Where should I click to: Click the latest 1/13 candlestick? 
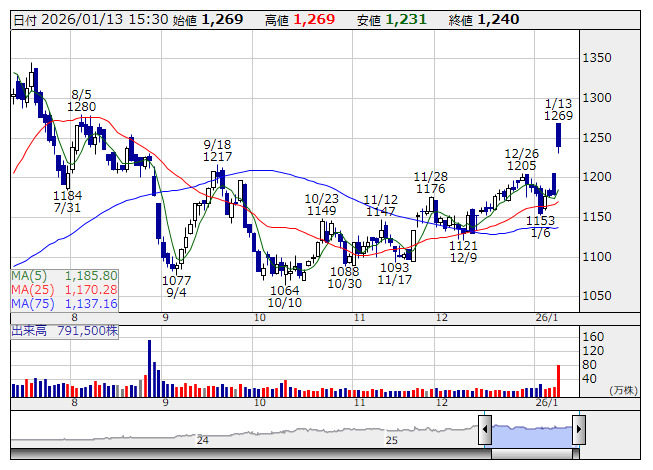click(x=558, y=135)
